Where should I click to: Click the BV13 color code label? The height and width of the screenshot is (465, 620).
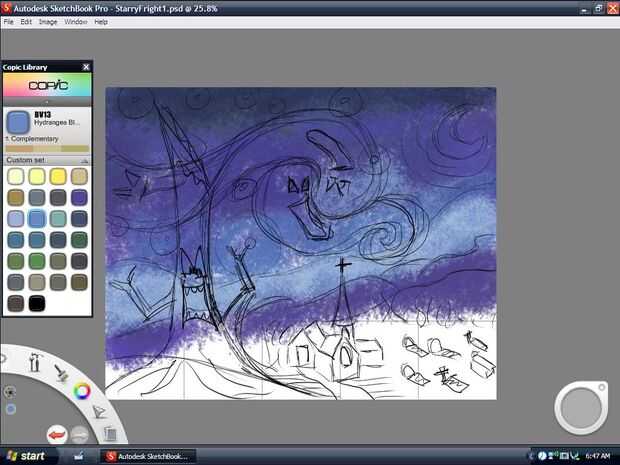pos(43,115)
